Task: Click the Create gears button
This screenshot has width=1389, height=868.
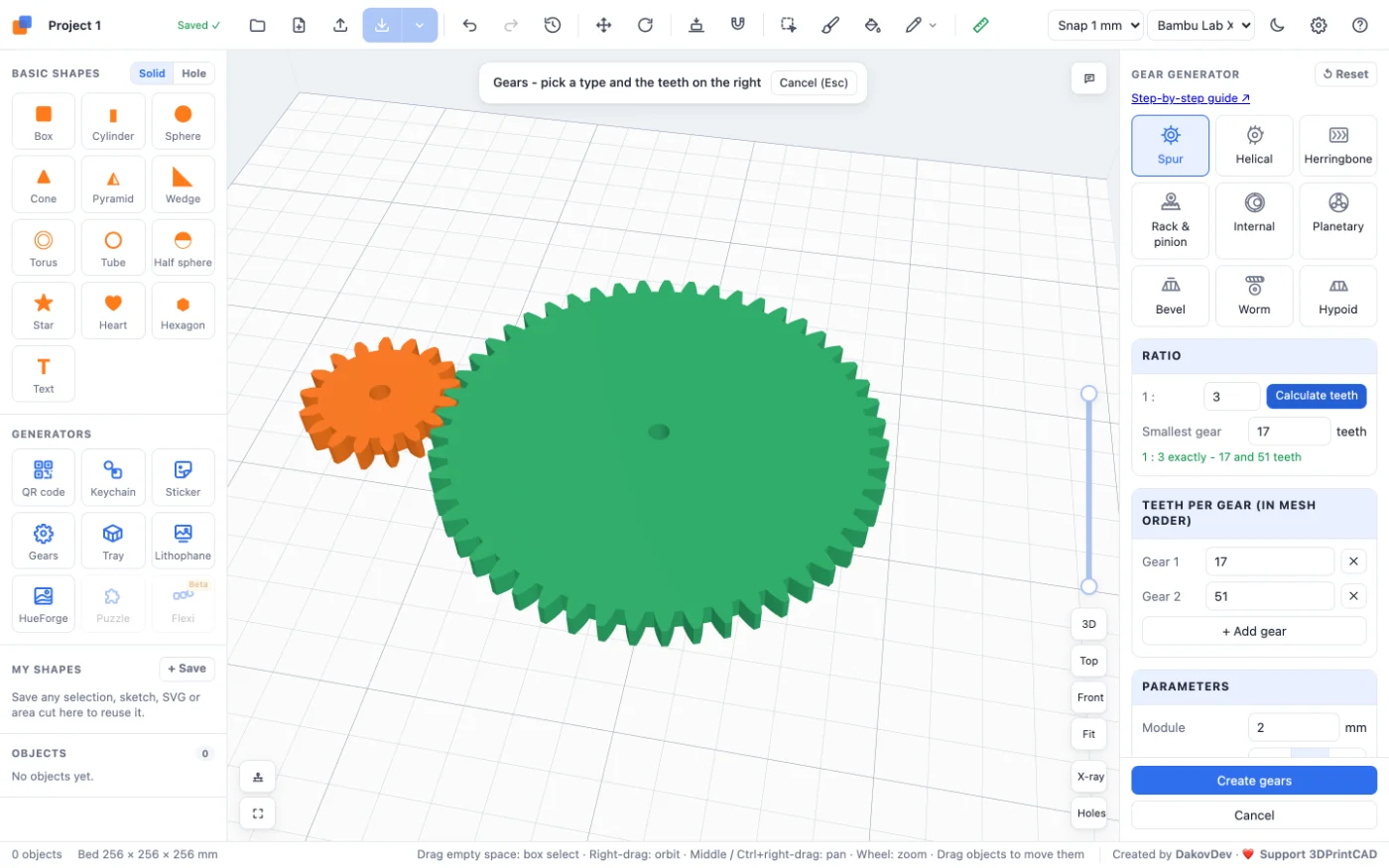Action: [x=1254, y=781]
